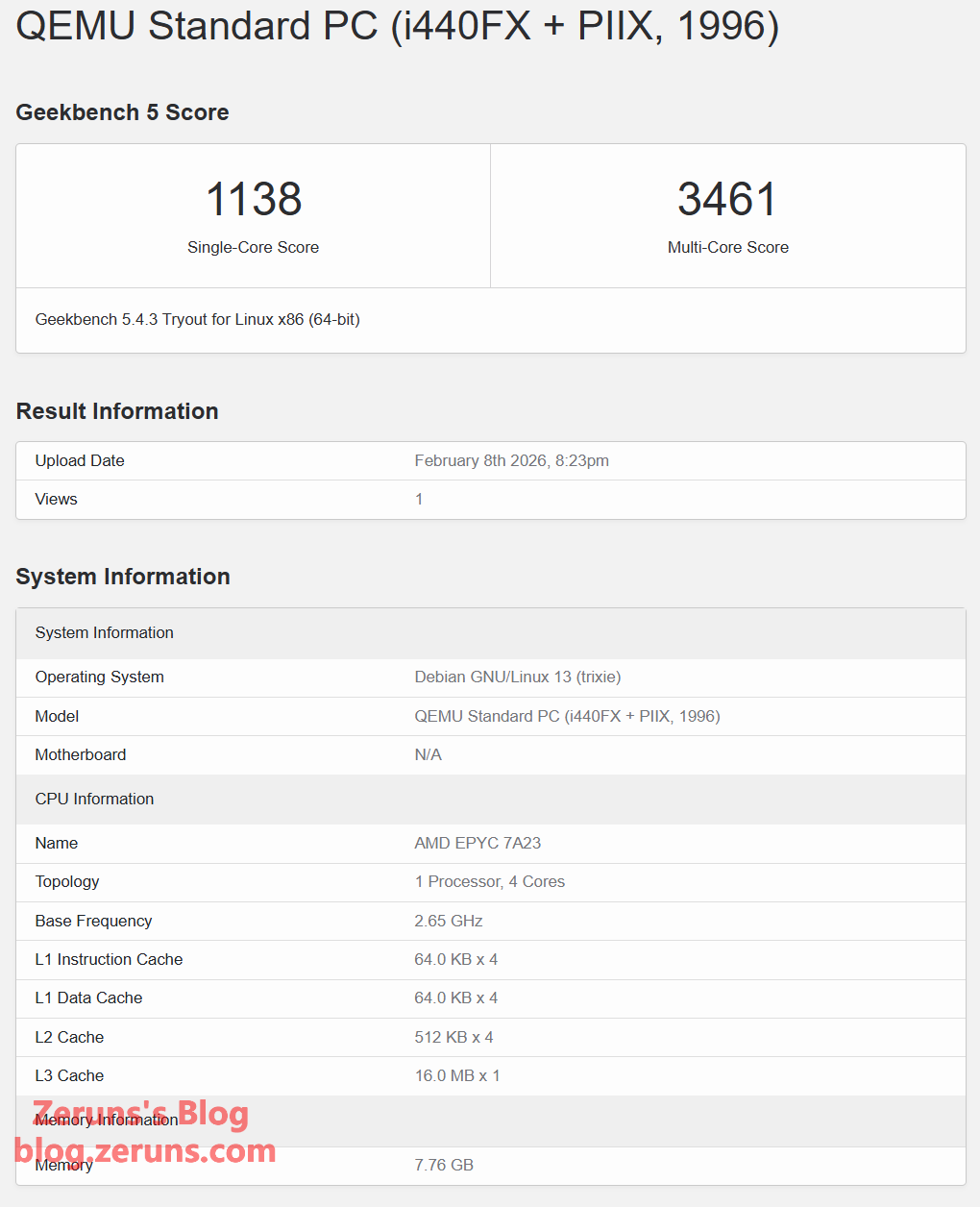Click the Single-Core Score value 1138
Screen dimensions: 980x1207
(x=254, y=200)
